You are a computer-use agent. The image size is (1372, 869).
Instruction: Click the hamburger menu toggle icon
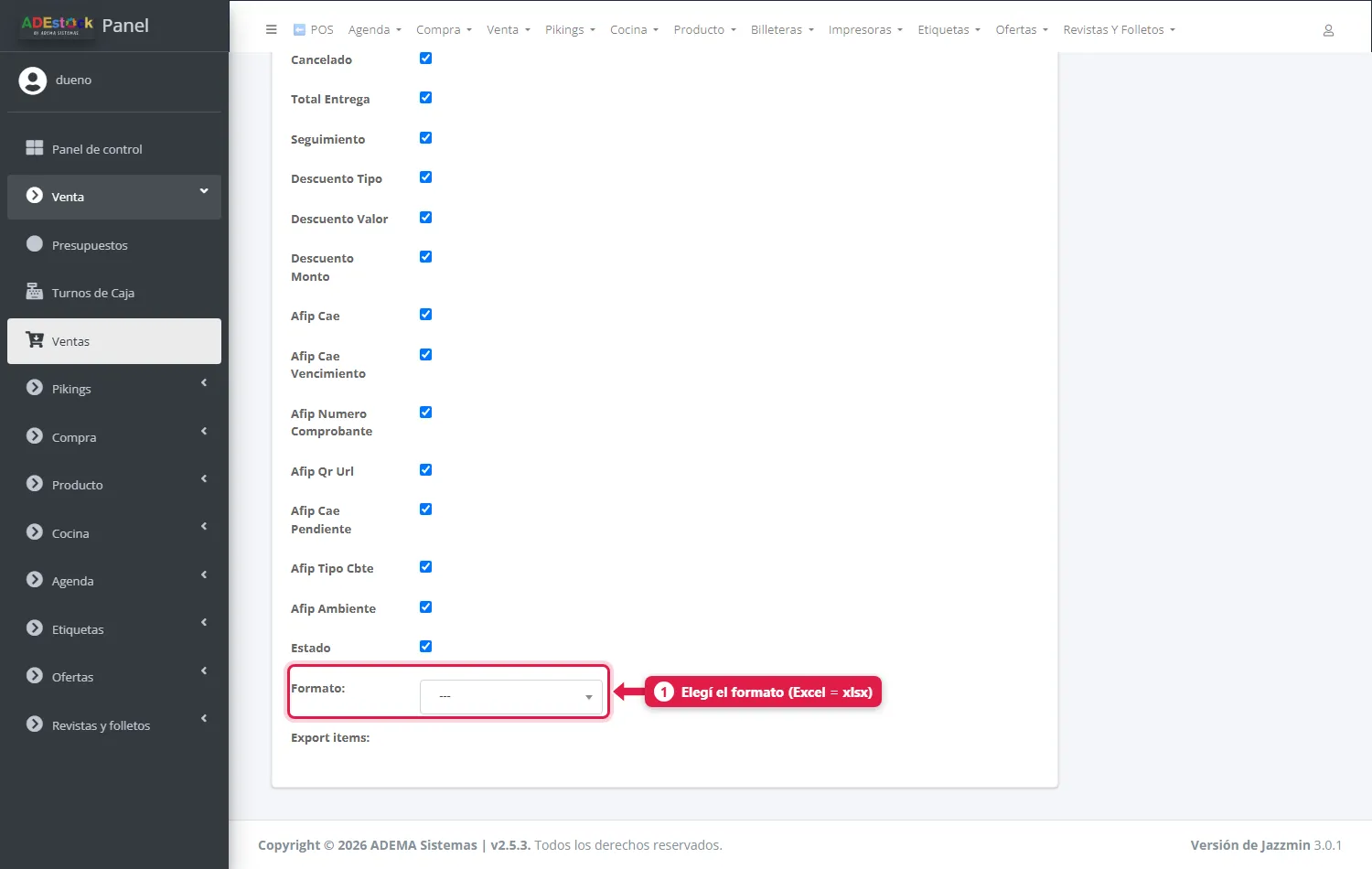[x=271, y=29]
